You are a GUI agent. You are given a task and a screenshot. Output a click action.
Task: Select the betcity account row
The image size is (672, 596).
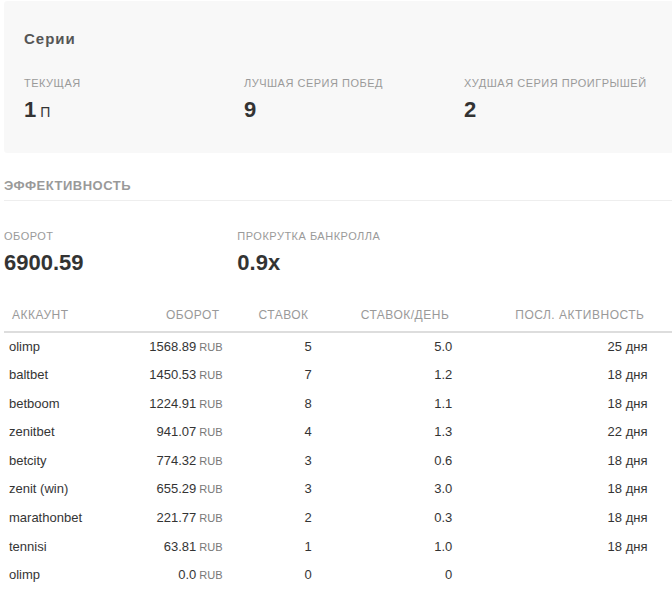[x=338, y=461]
